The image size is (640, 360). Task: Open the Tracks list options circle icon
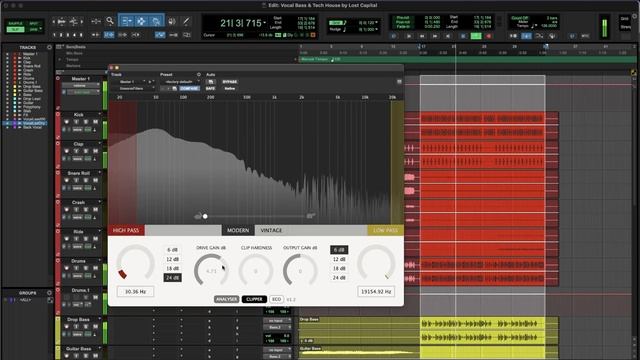49,47
